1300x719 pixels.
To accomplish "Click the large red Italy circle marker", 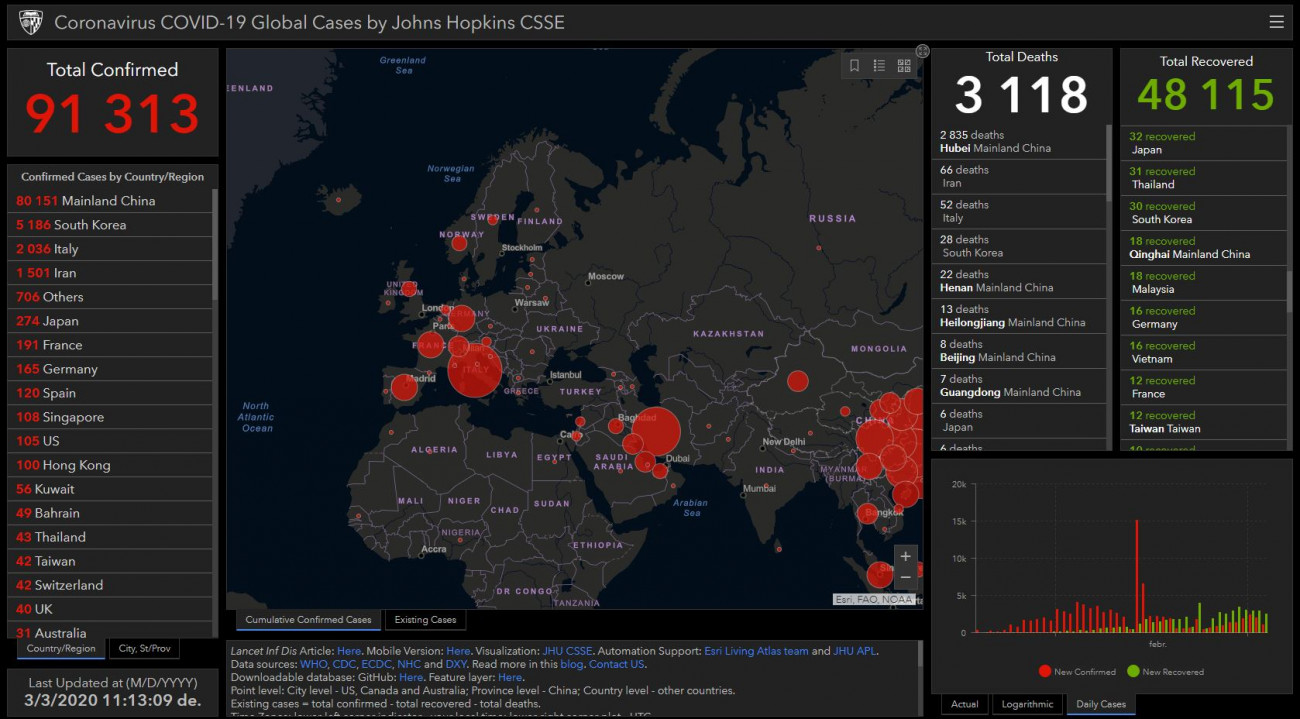I will (475, 369).
